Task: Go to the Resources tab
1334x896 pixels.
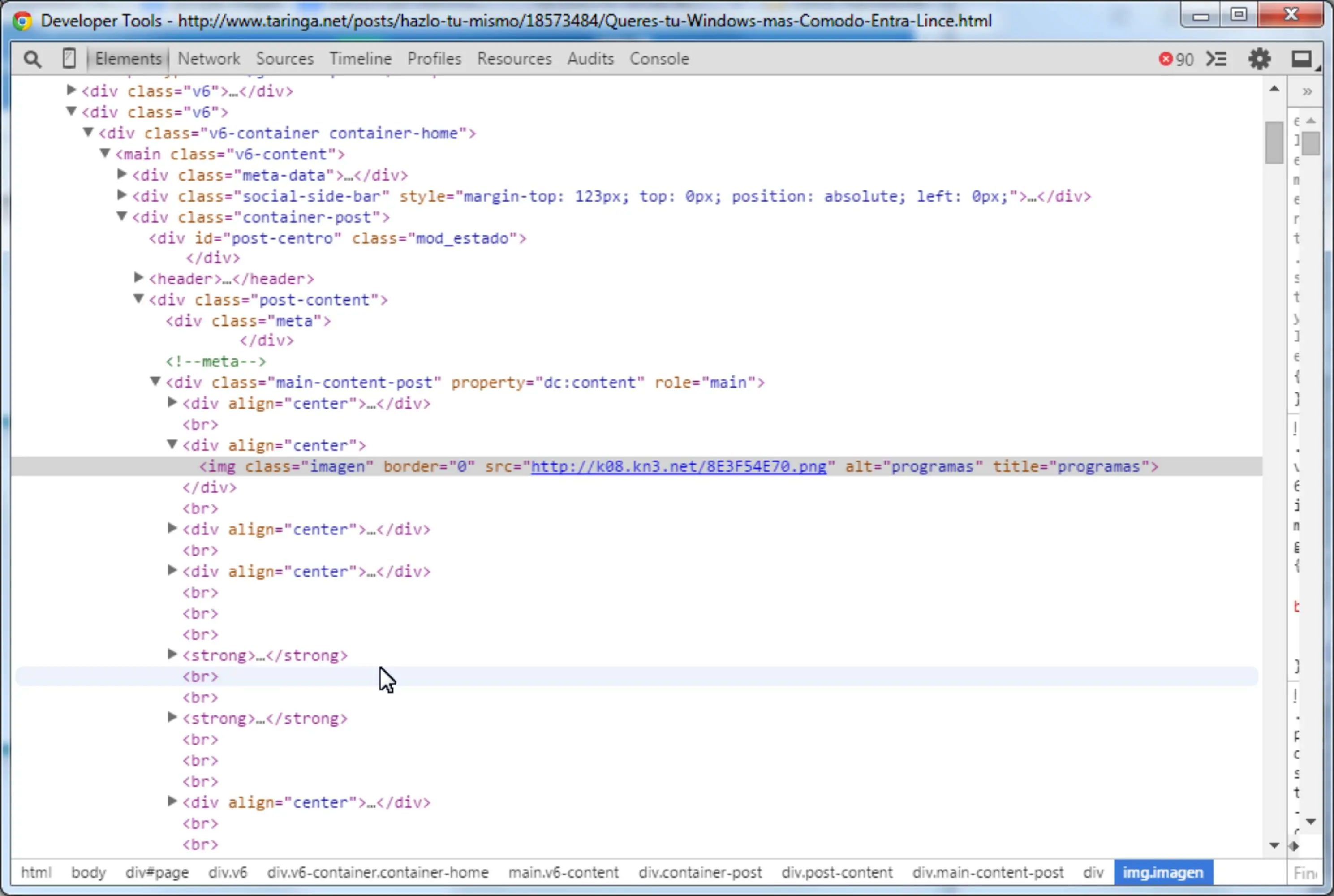Action: click(514, 59)
